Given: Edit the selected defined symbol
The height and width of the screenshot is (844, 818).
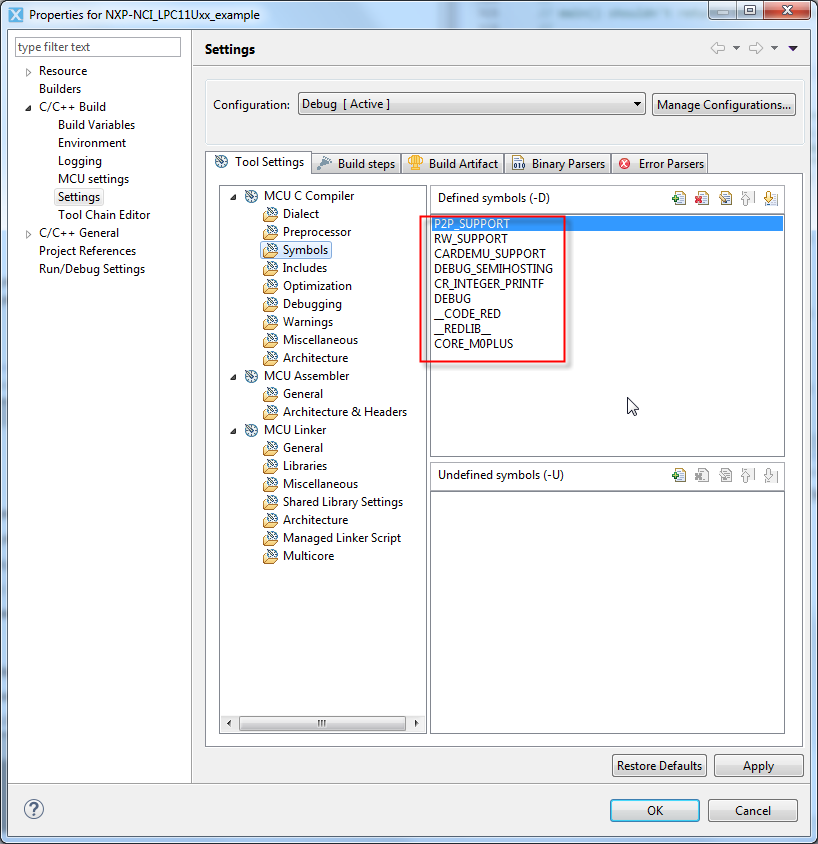Looking at the screenshot, I should click(725, 198).
